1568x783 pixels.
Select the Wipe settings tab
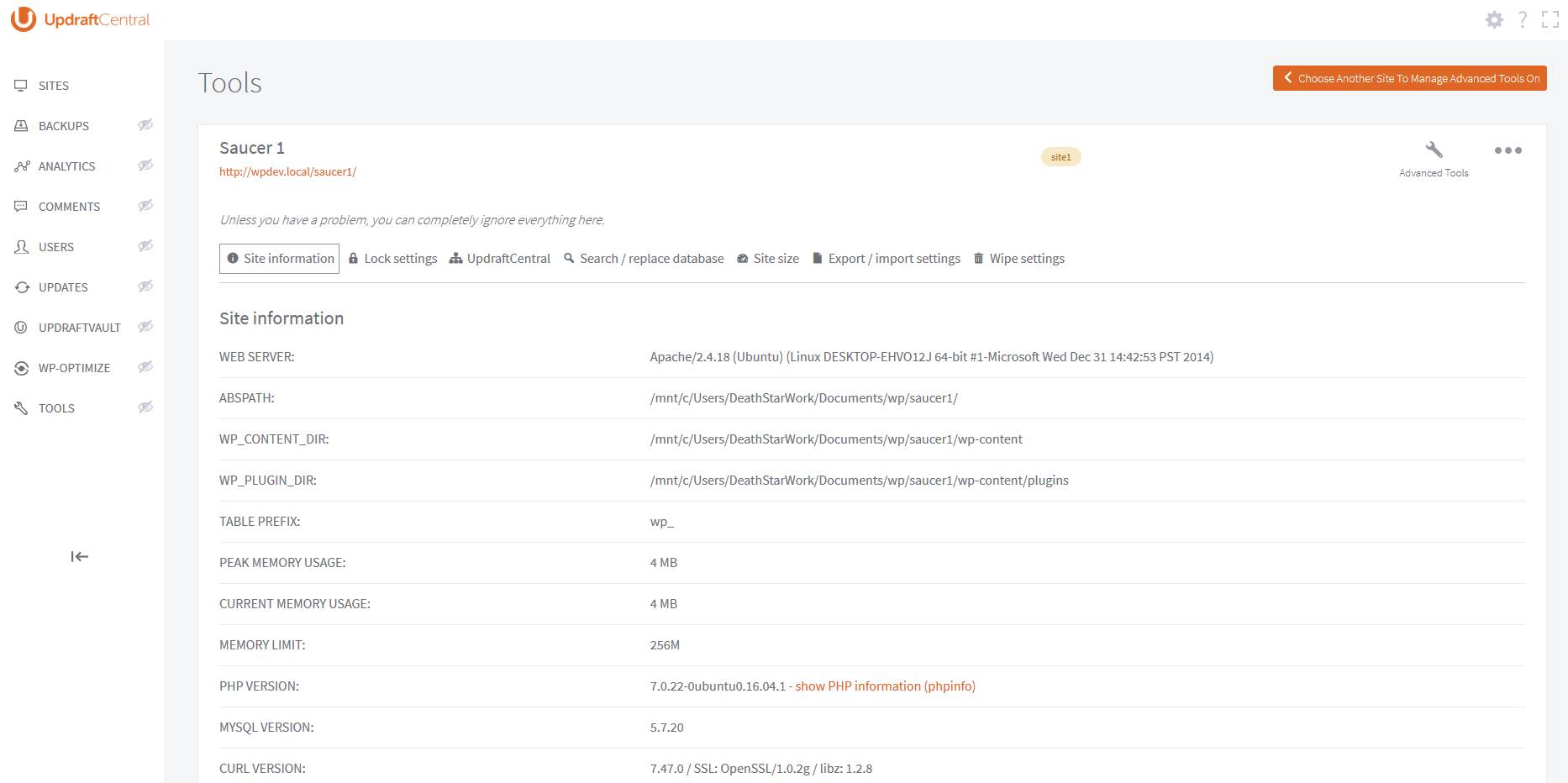pyautogui.click(x=1019, y=259)
